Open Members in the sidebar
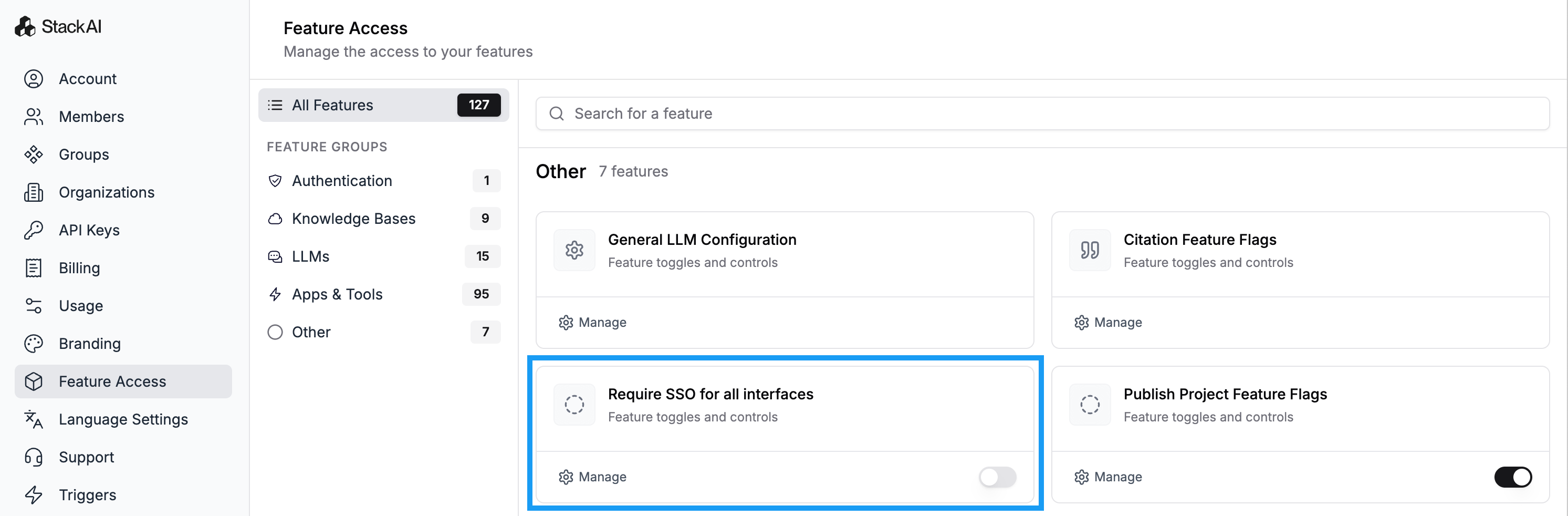The width and height of the screenshot is (1568, 516). [91, 117]
